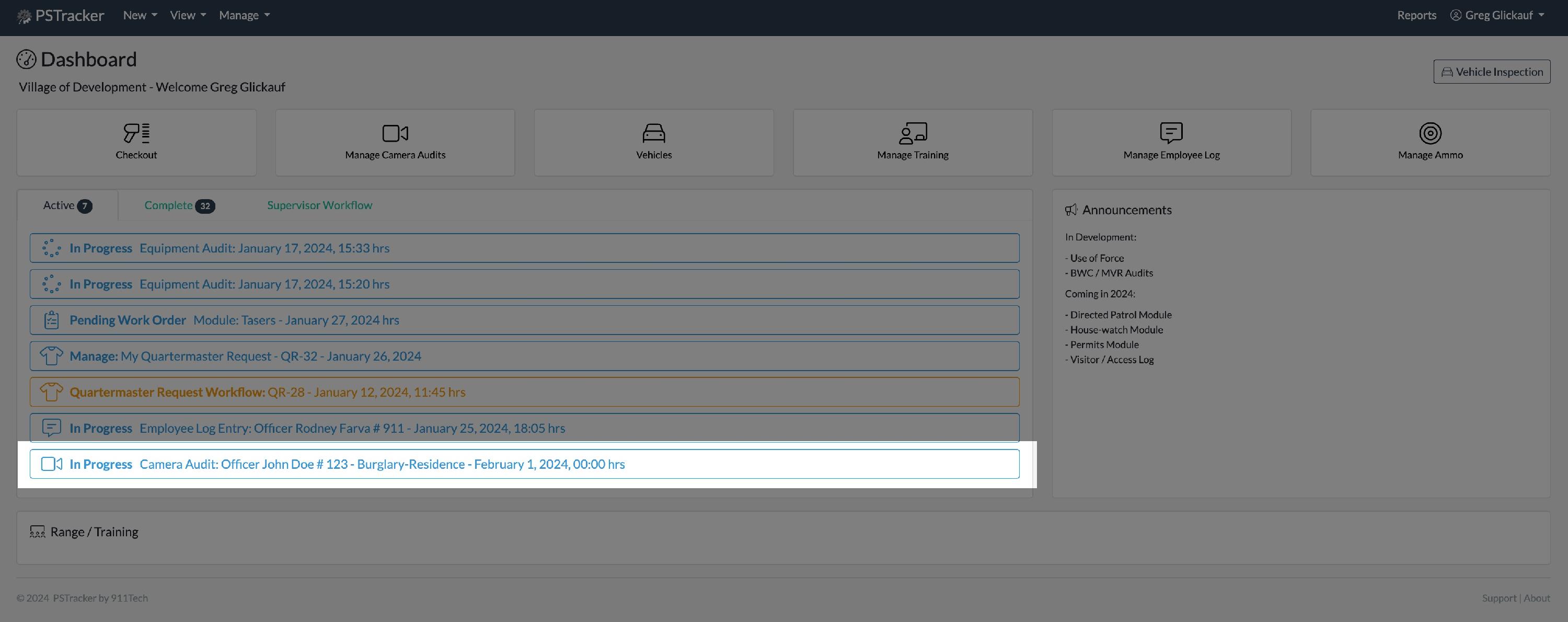
Task: Click the Support footer link
Action: [1498, 597]
